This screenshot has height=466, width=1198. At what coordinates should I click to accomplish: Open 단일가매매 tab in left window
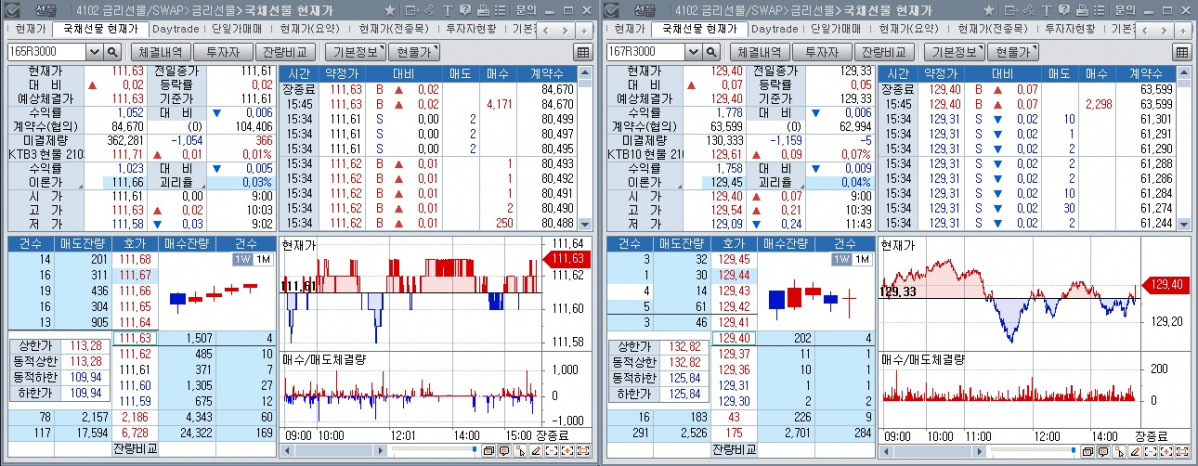click(237, 29)
